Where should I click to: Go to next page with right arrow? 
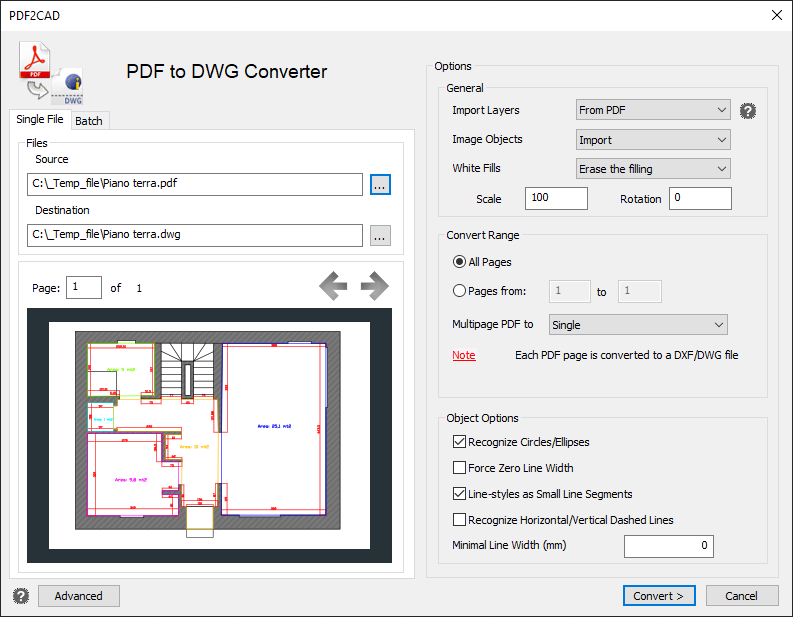[x=374, y=287]
